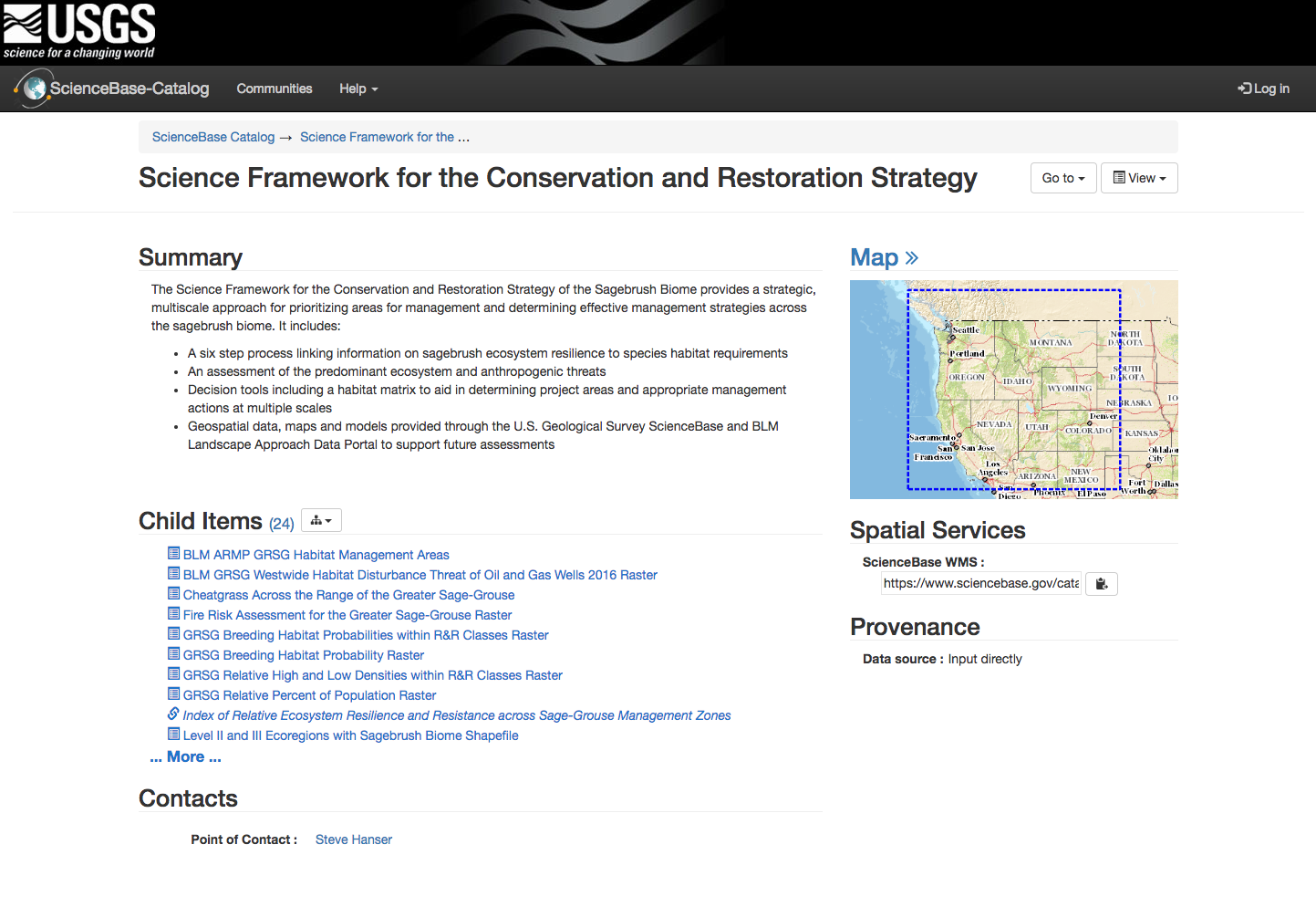Open Steve Hanser contact link

tap(354, 839)
